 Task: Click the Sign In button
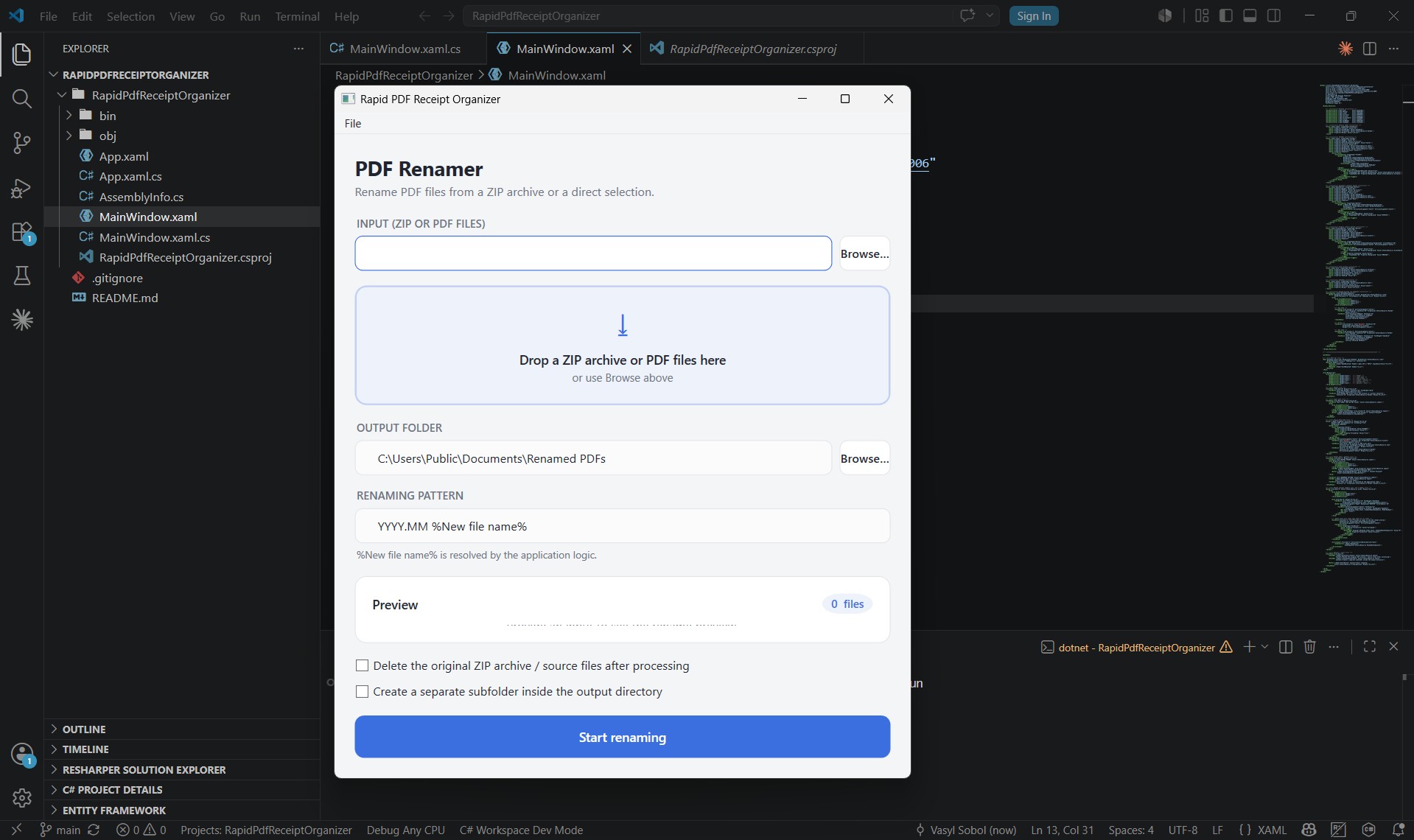1034,15
